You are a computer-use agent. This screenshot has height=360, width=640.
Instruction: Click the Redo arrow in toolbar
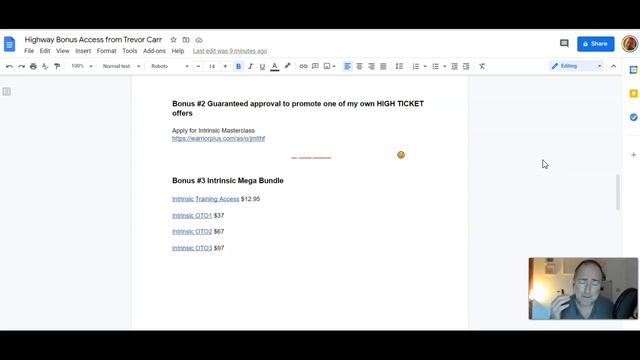[21, 66]
